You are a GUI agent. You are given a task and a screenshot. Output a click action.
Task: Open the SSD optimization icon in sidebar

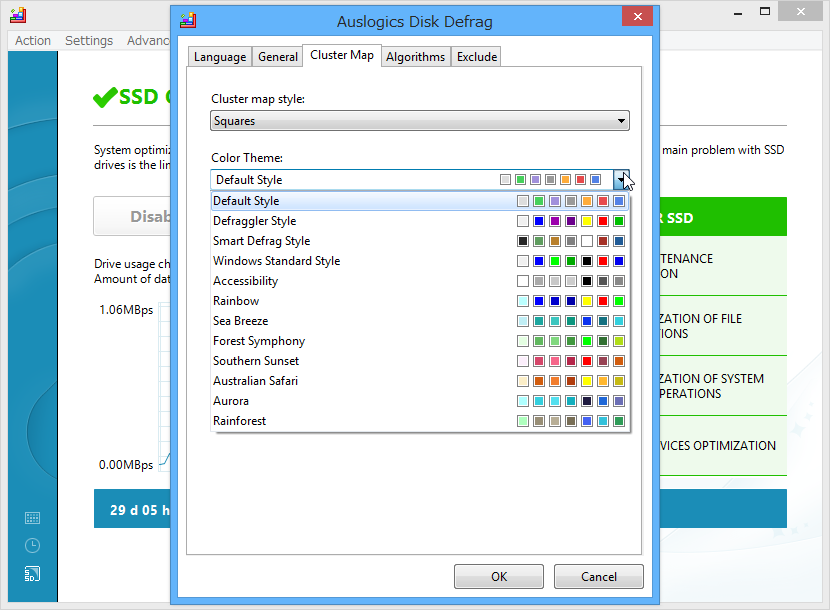pos(32,574)
